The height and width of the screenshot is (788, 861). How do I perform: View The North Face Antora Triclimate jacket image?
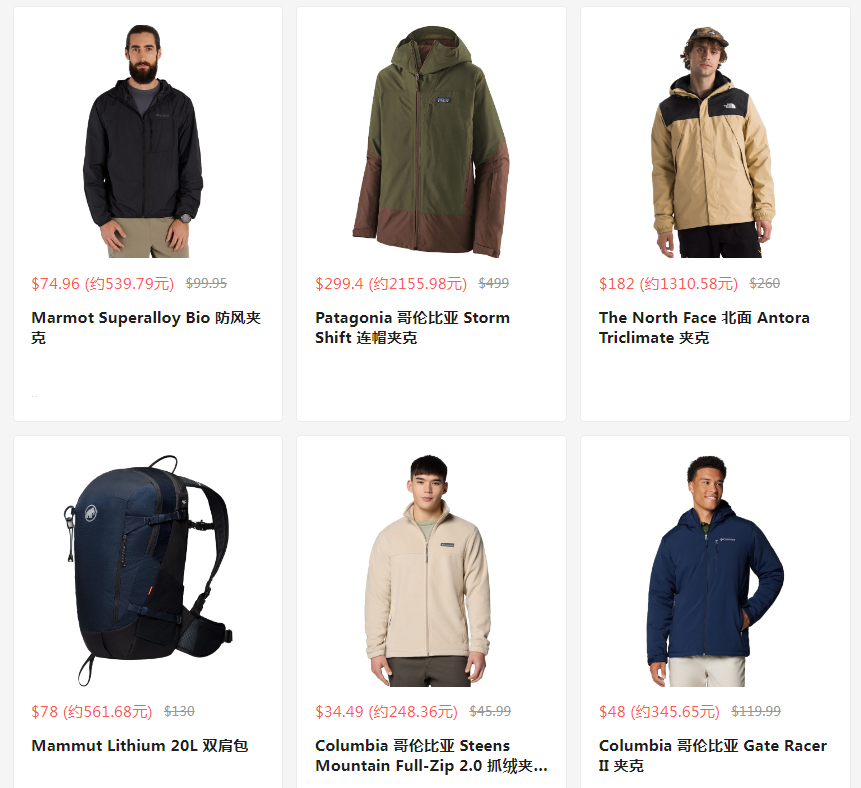(713, 141)
